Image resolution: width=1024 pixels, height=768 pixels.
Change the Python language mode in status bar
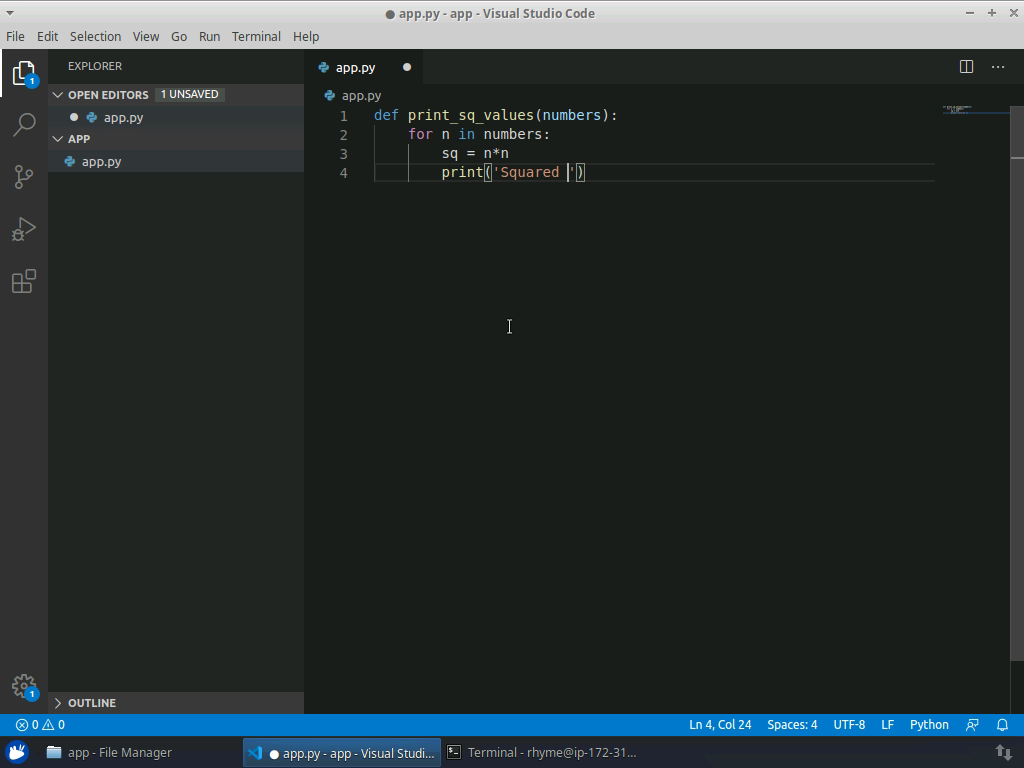[x=928, y=724]
